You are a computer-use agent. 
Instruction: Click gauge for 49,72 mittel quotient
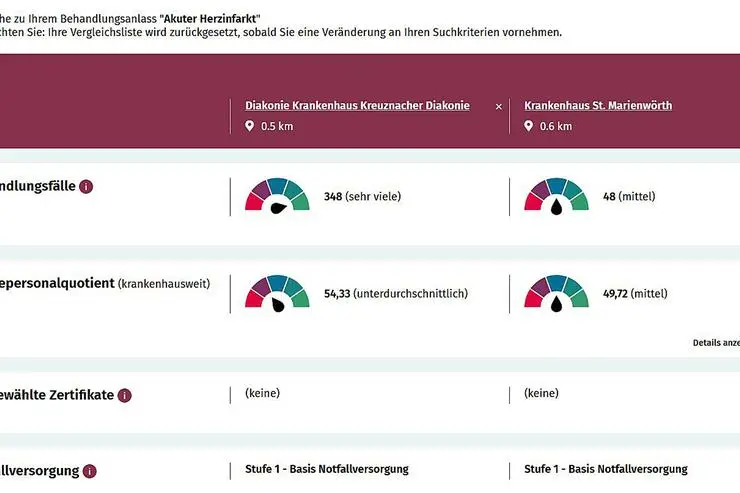point(556,293)
